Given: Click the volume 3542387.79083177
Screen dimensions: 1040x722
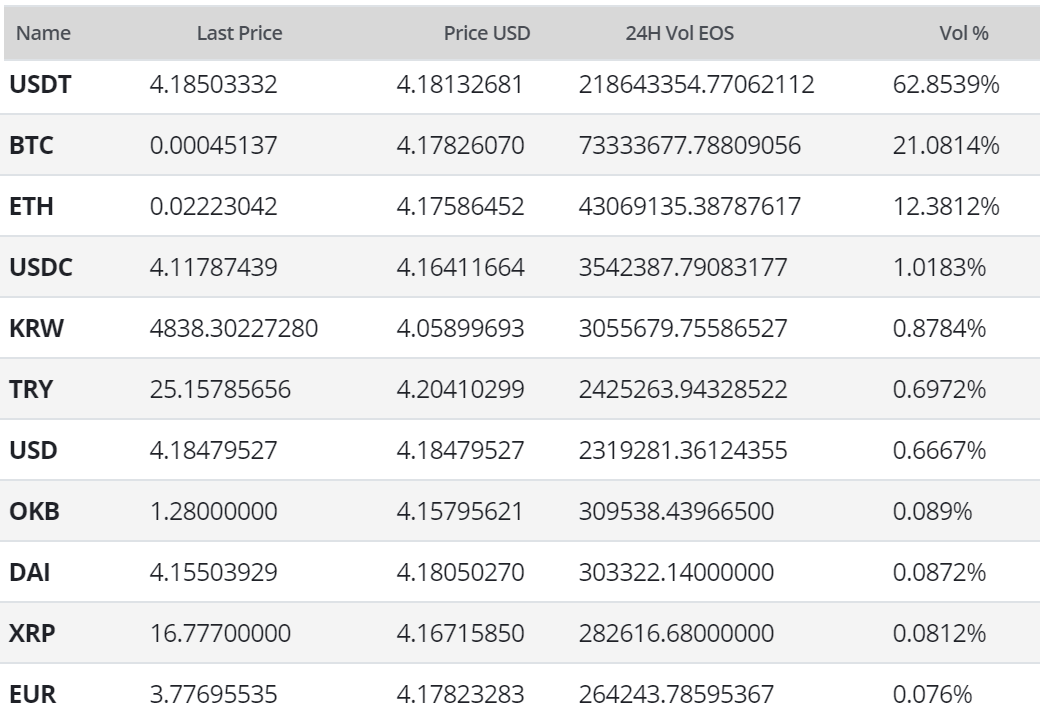Looking at the screenshot, I should tap(683, 268).
